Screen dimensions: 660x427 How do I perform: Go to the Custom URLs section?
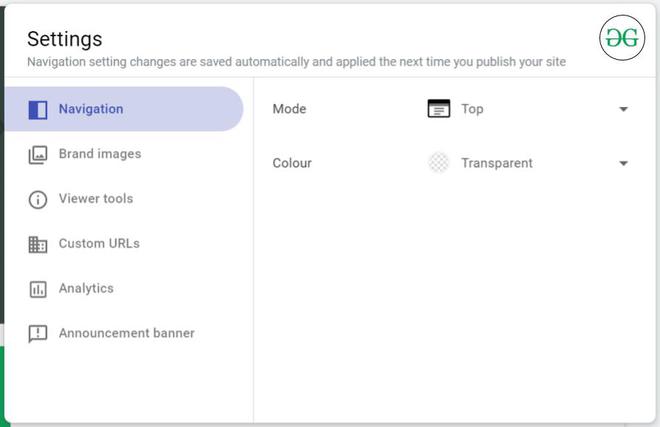coord(99,244)
